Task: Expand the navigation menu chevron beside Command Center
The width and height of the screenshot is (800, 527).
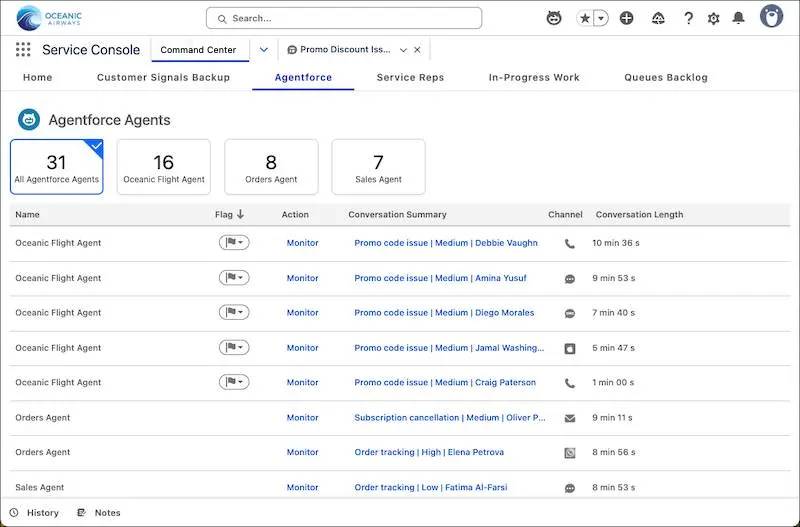Action: [264, 49]
